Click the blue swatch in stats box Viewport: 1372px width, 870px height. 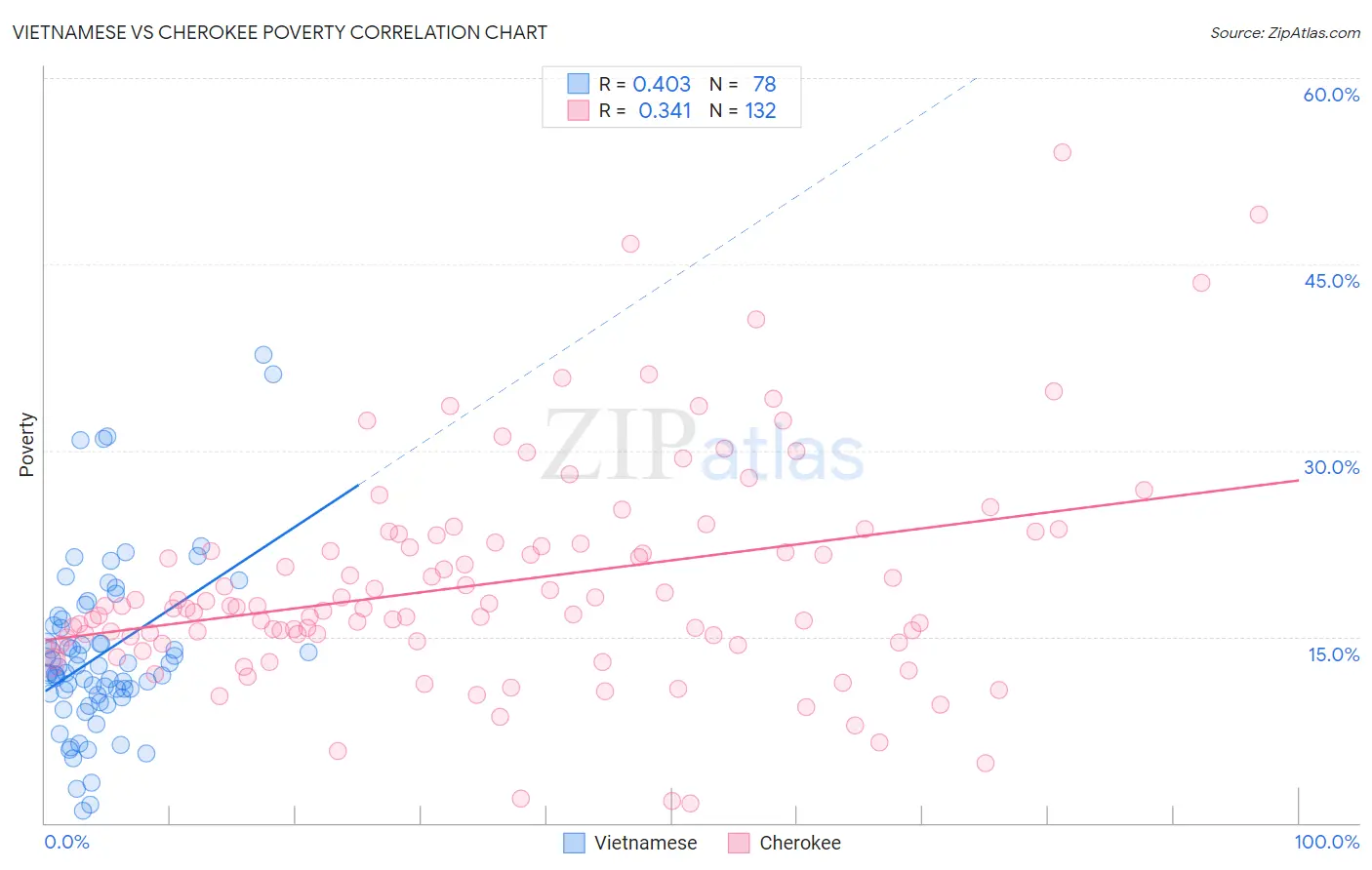coord(579,84)
